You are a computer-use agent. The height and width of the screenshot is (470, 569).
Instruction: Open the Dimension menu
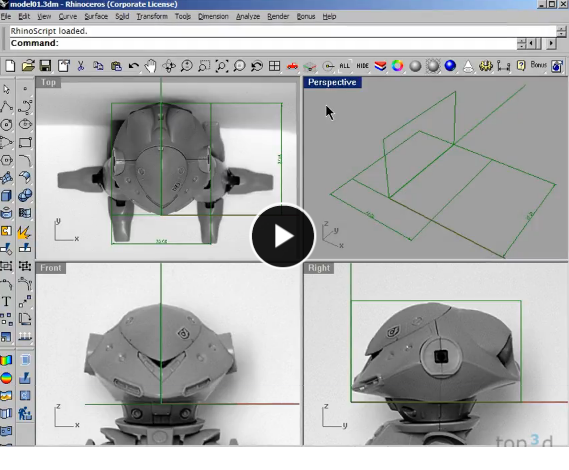(x=213, y=16)
